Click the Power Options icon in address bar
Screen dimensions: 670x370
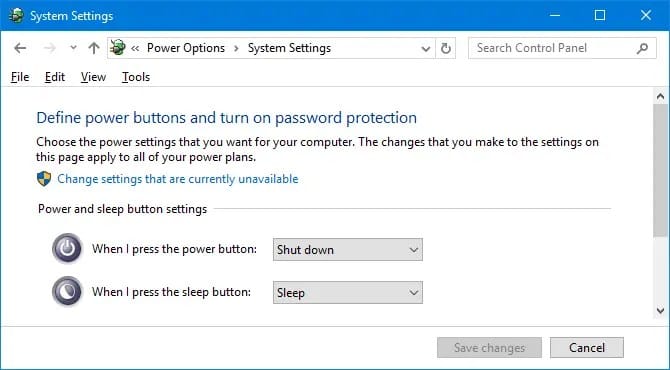tap(118, 47)
